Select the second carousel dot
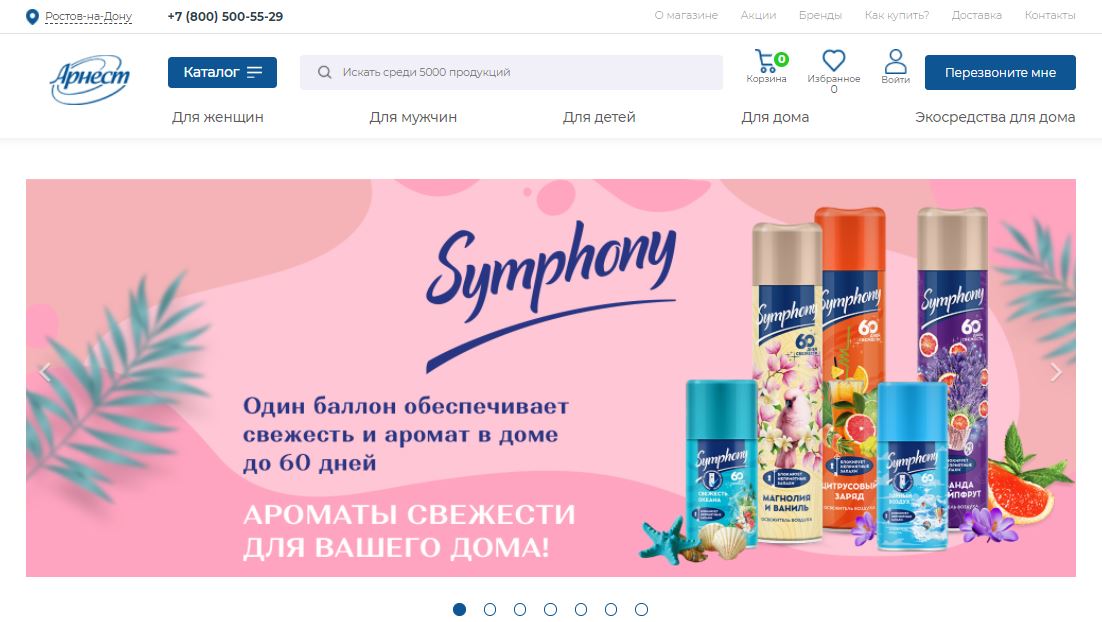Viewport: 1102px width, 622px height. click(490, 609)
